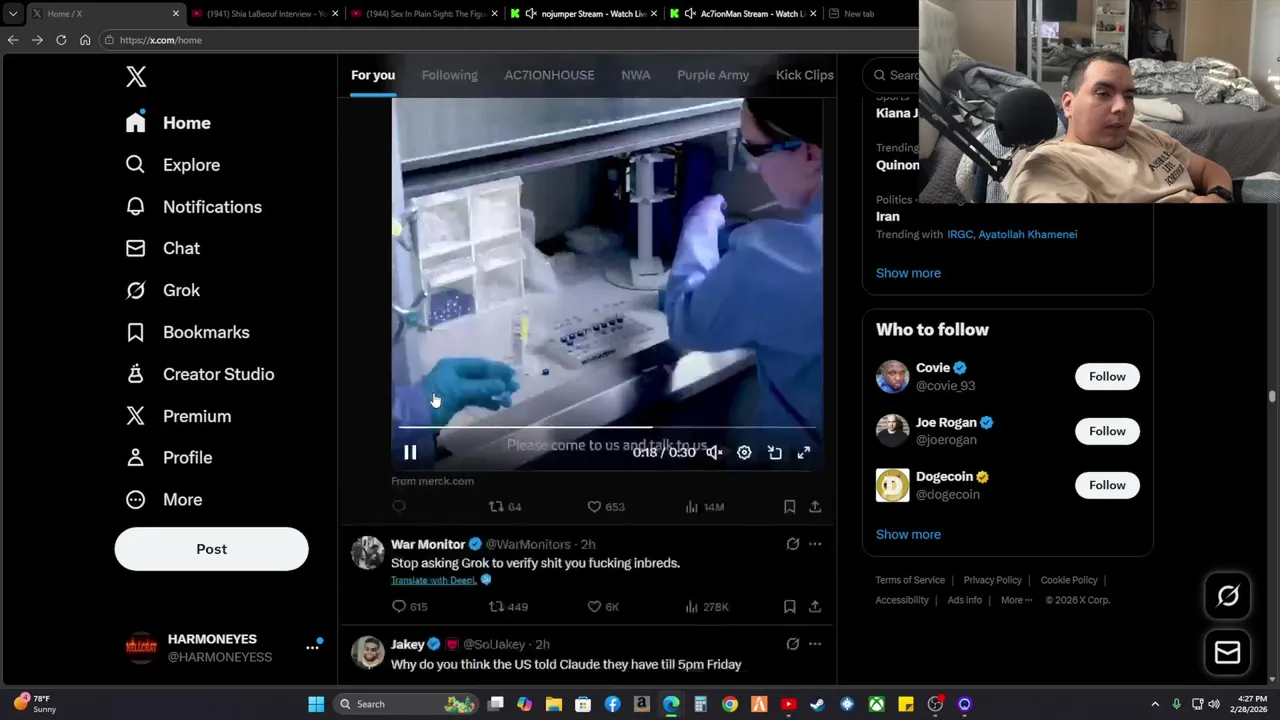
Task: Expand Show more under trending topics
Action: click(908, 273)
